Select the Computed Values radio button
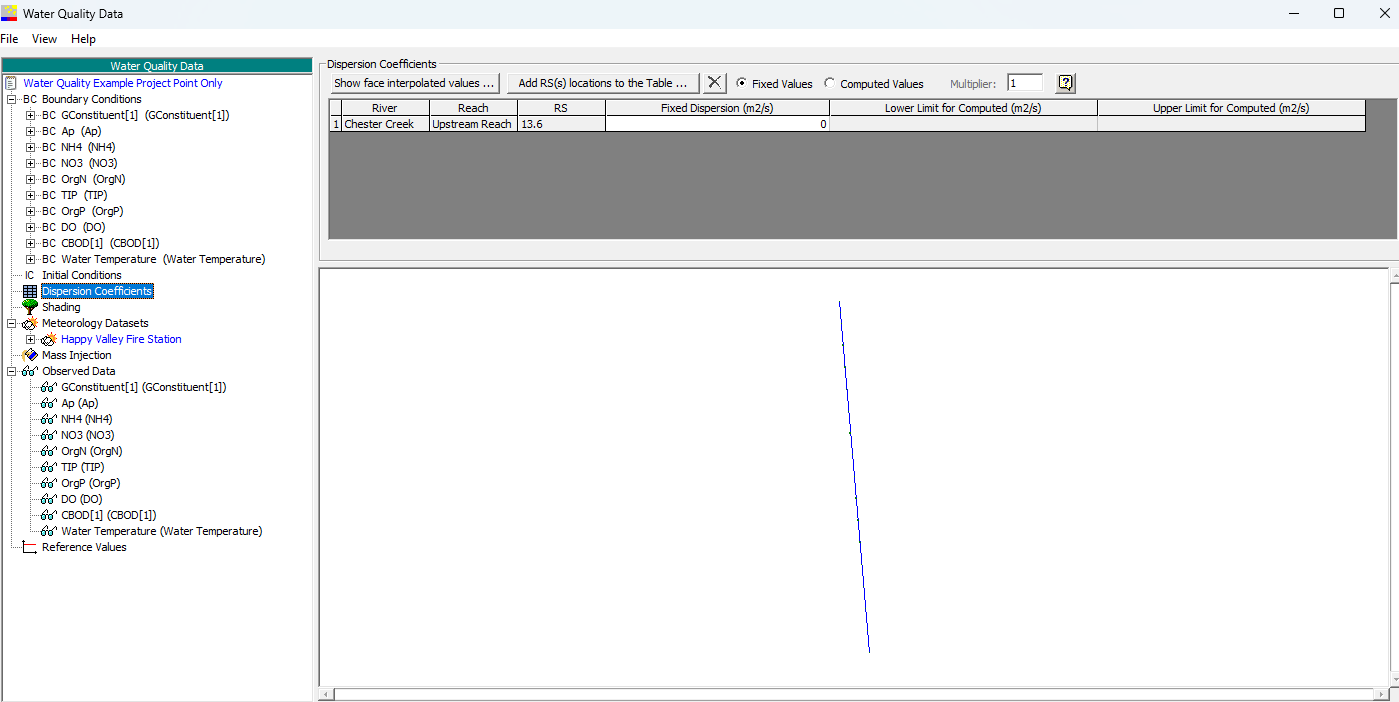 829,83
